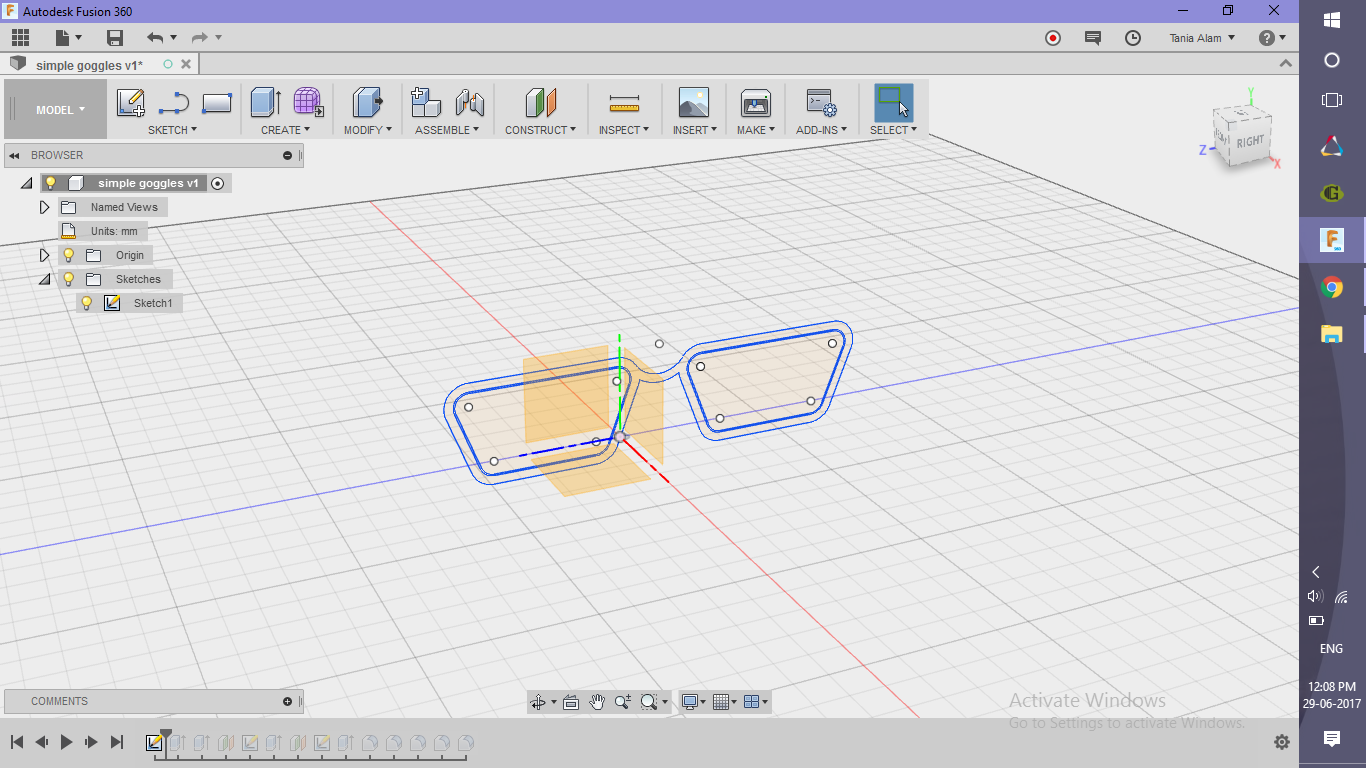Collapse the Sketches folder
This screenshot has height=768, width=1366.
coord(44,279)
